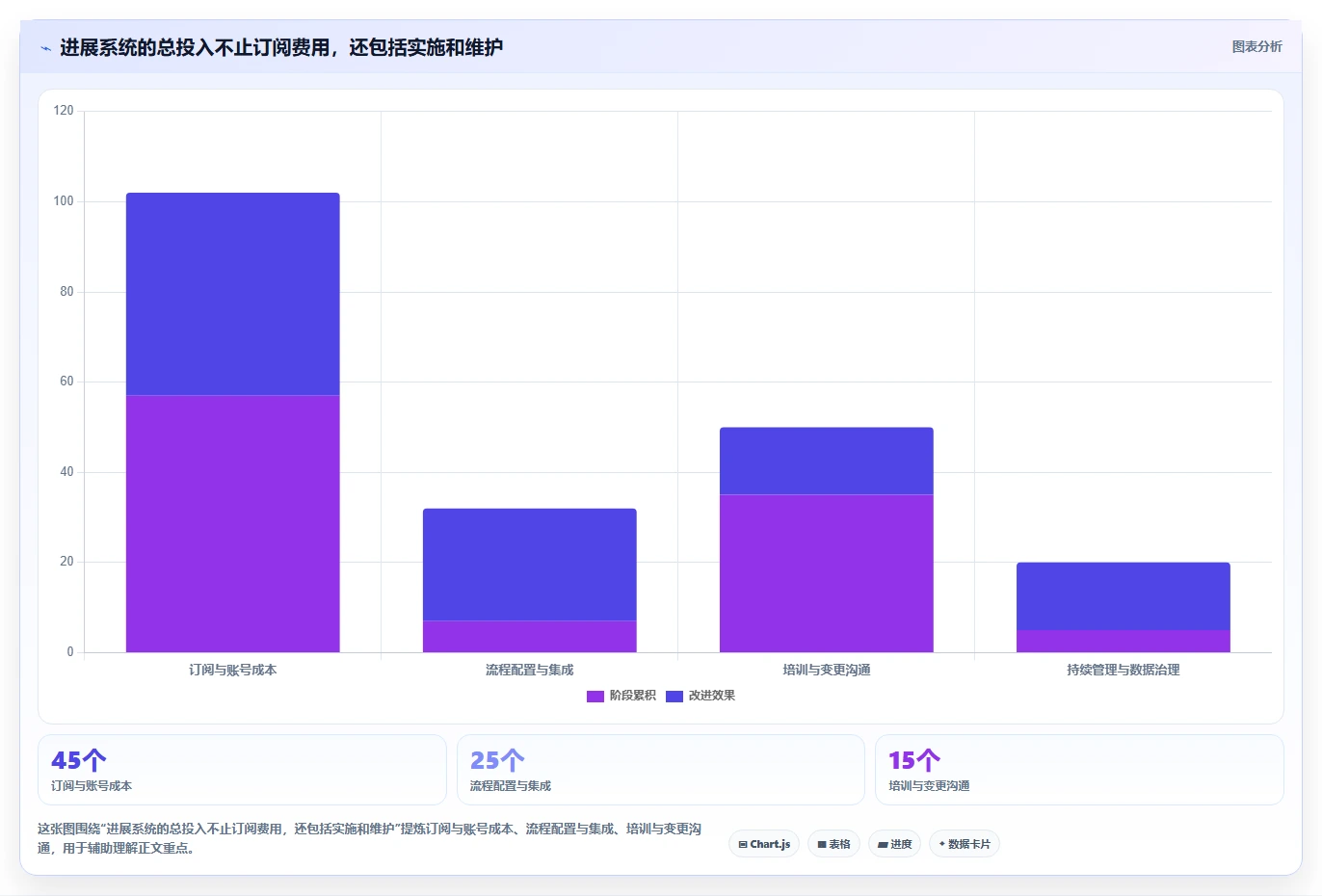Open the 25个 流程配置与集成 card
This screenshot has height=896, width=1322.
point(660,770)
